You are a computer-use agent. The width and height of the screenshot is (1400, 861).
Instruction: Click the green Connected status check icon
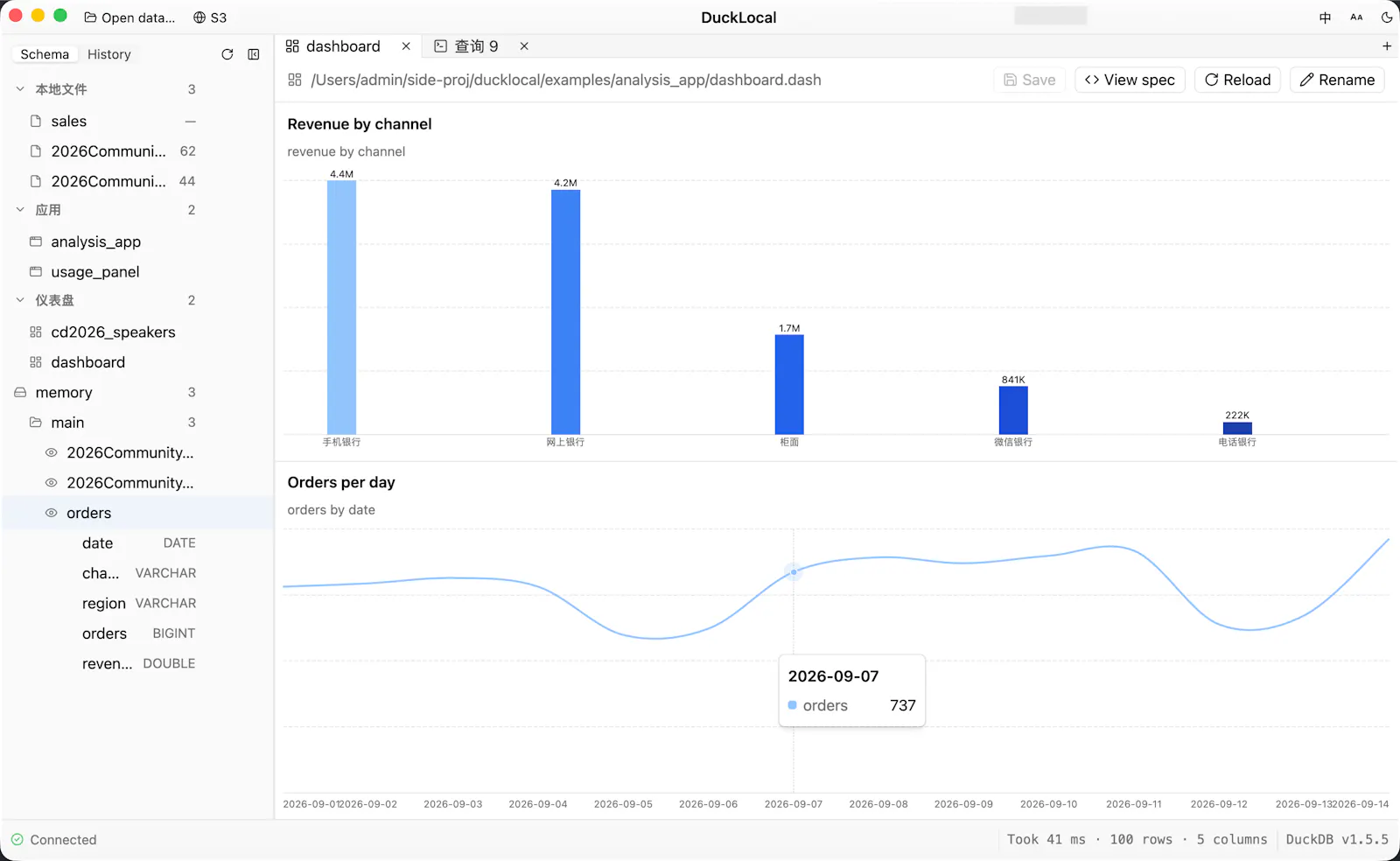point(17,840)
